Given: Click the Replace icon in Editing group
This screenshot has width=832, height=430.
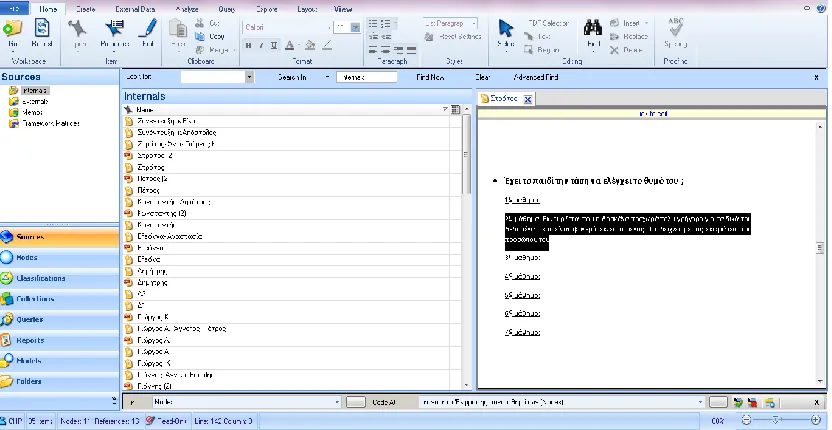Looking at the screenshot, I should (614, 37).
